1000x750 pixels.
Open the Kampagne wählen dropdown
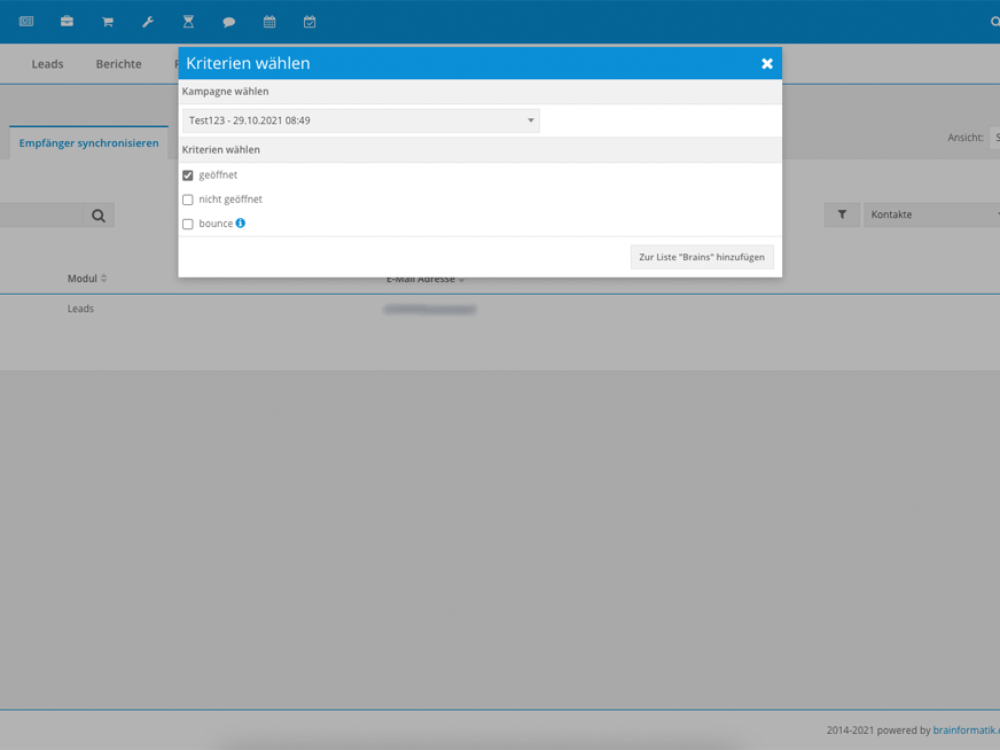[361, 121]
